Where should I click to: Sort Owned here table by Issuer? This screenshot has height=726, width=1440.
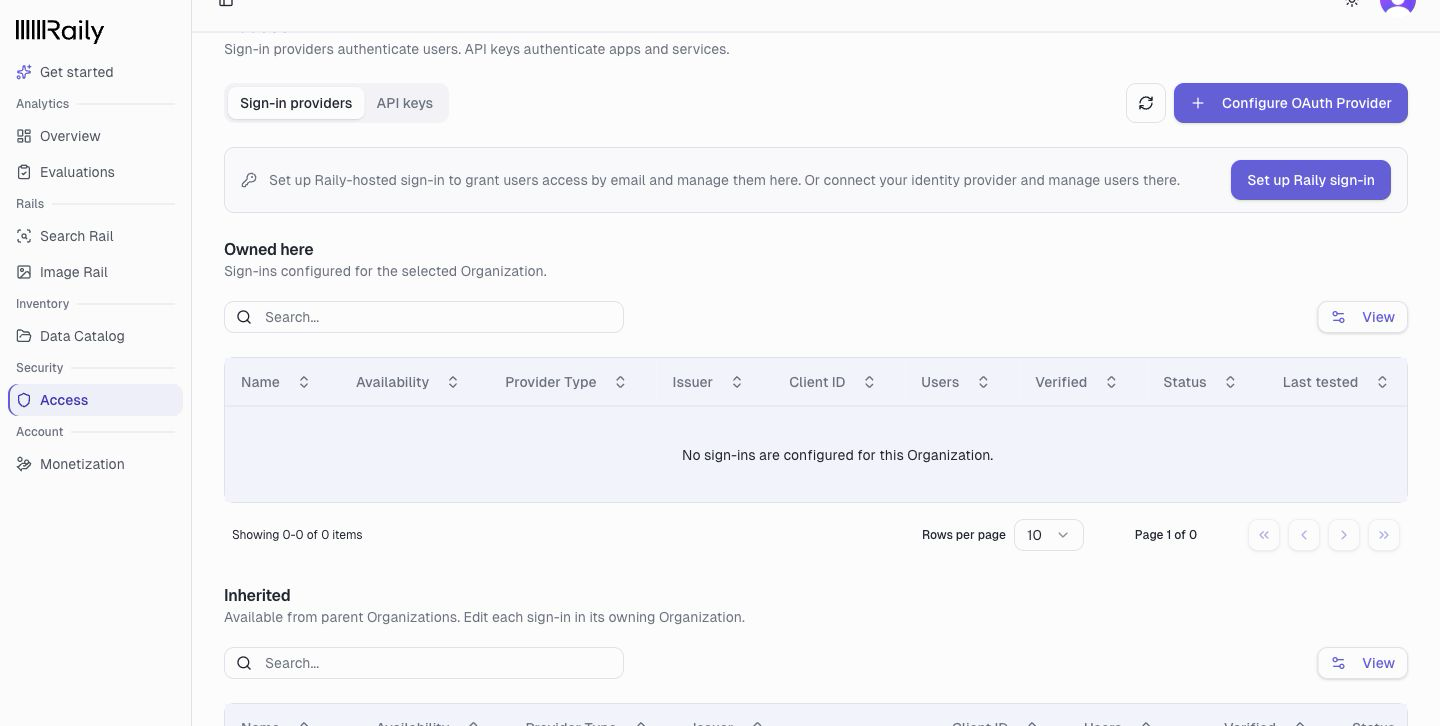click(x=708, y=382)
